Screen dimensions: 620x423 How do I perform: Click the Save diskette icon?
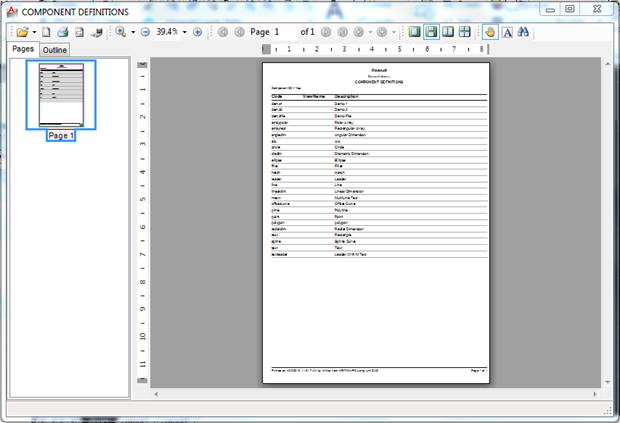click(79, 32)
